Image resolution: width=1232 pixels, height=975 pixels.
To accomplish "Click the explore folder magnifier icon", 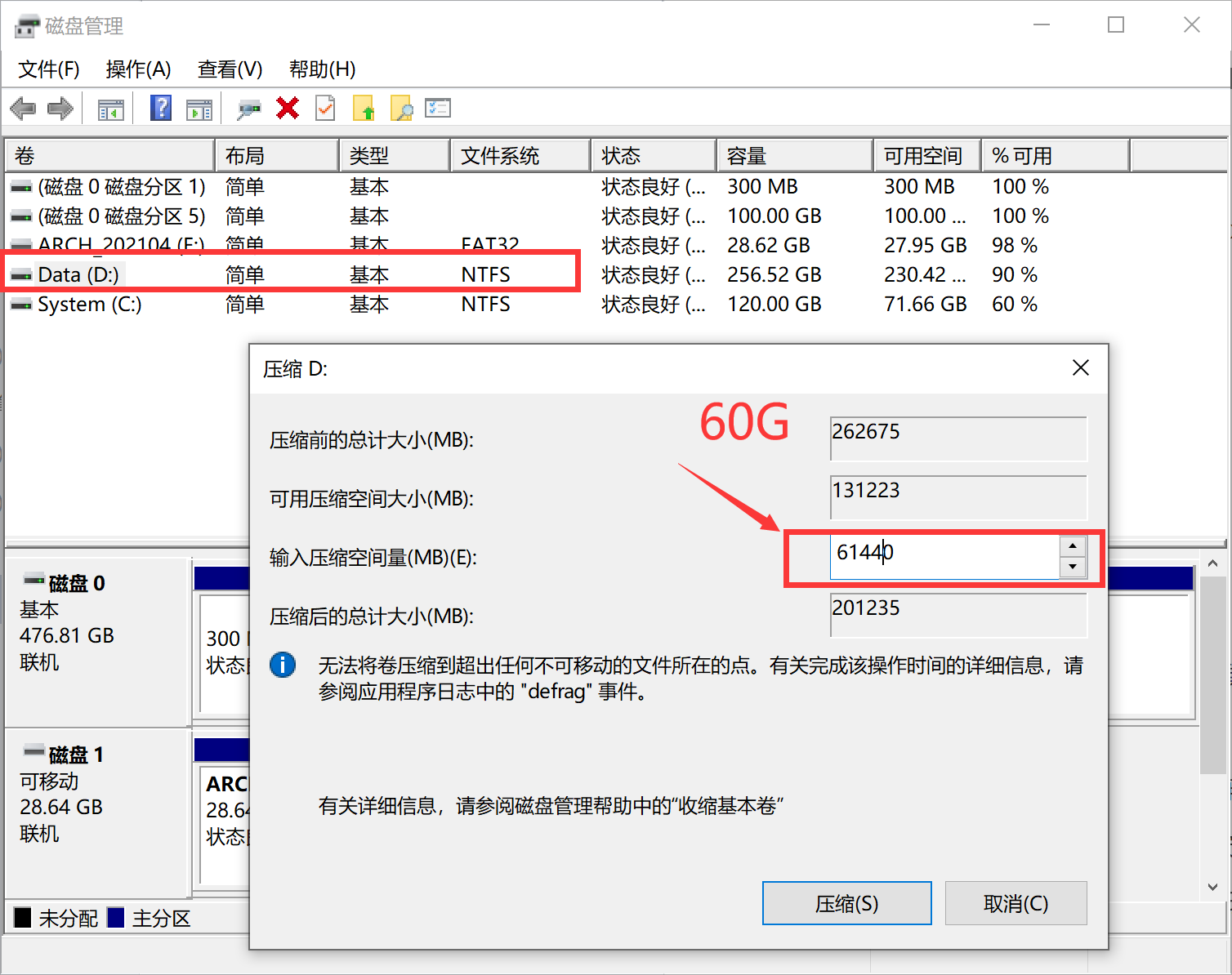I will click(x=401, y=109).
